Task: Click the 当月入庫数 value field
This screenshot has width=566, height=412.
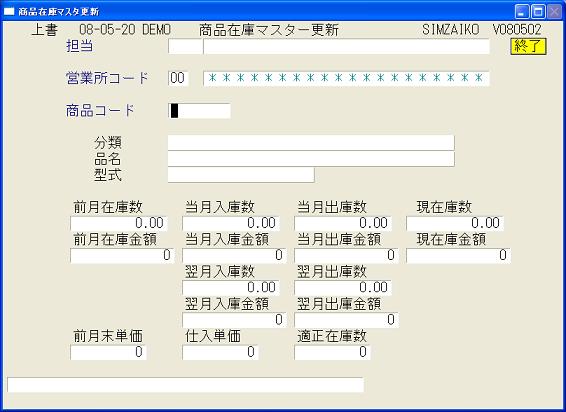Action: click(x=231, y=223)
